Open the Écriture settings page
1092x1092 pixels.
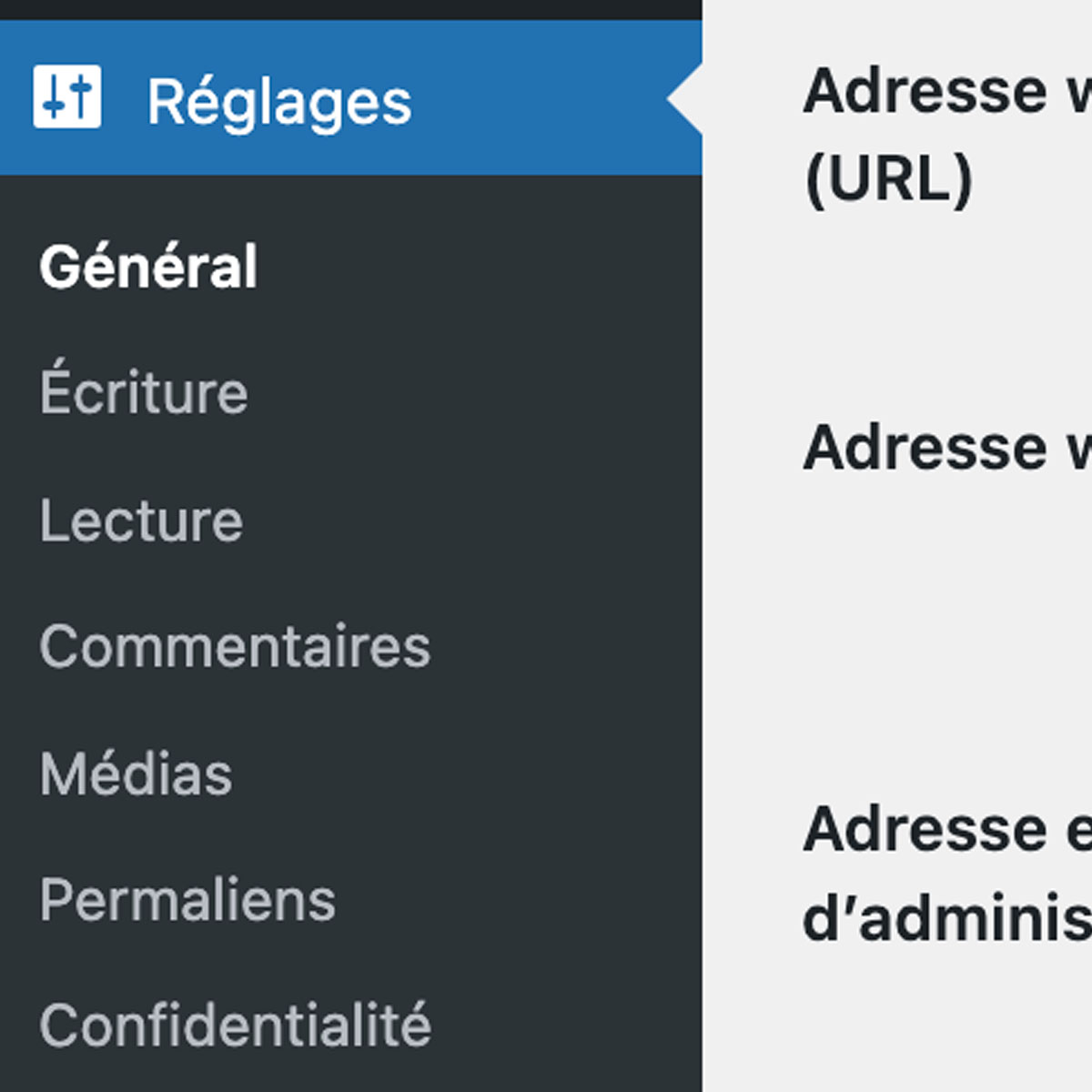[144, 393]
